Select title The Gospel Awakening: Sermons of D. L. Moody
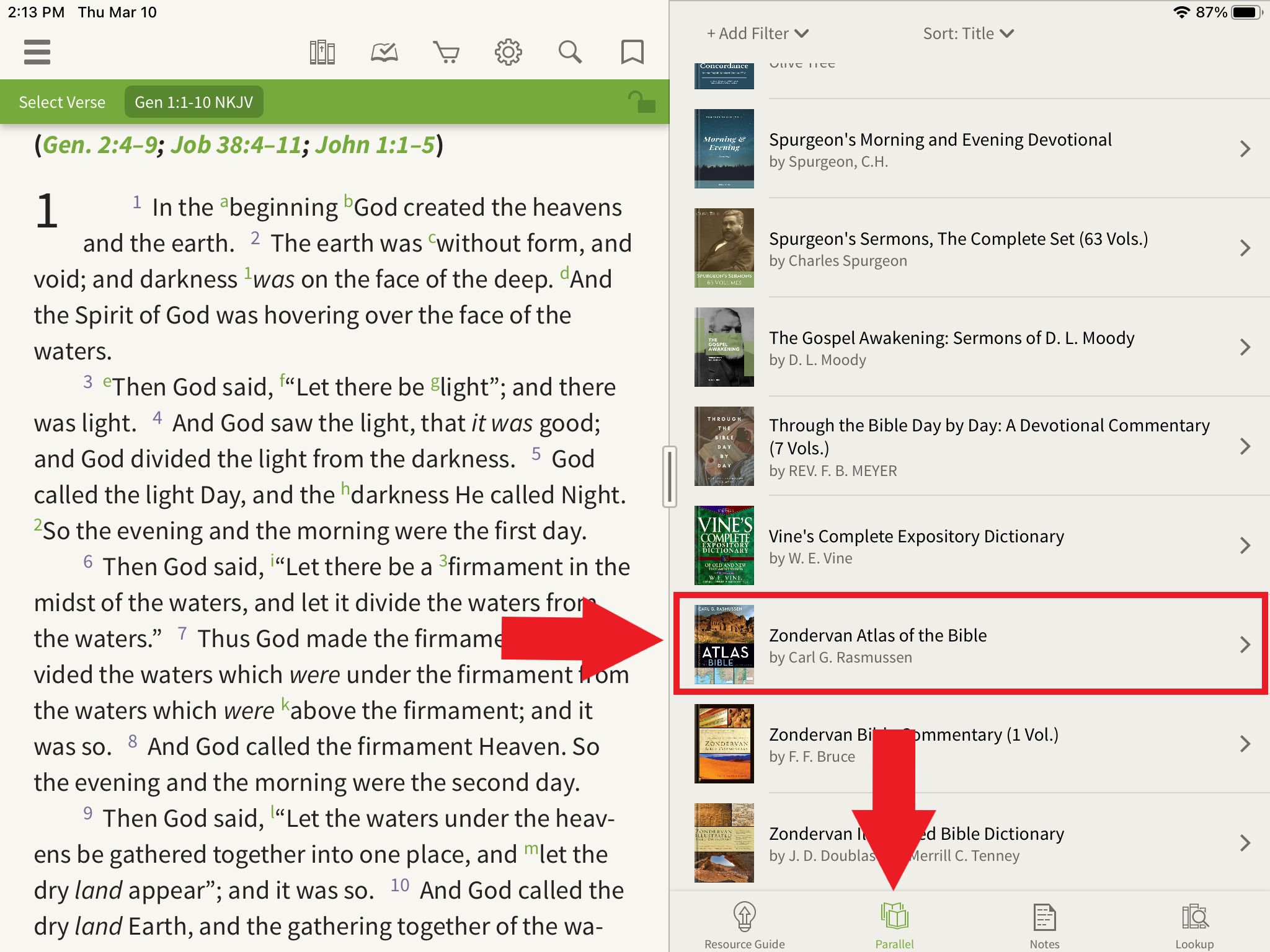This screenshot has width=1270, height=952. point(952,338)
